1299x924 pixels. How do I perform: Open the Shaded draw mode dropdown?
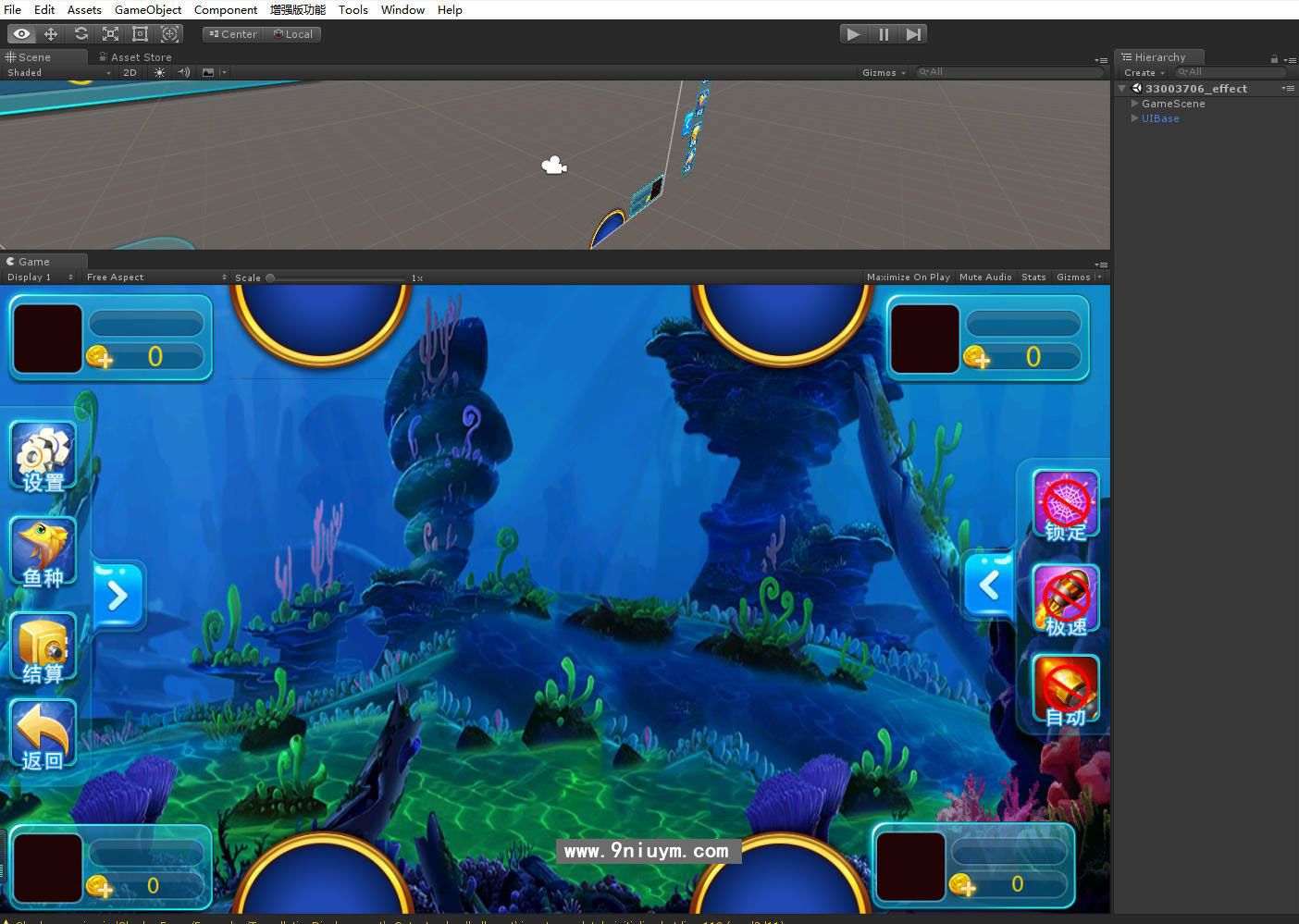tap(58, 72)
